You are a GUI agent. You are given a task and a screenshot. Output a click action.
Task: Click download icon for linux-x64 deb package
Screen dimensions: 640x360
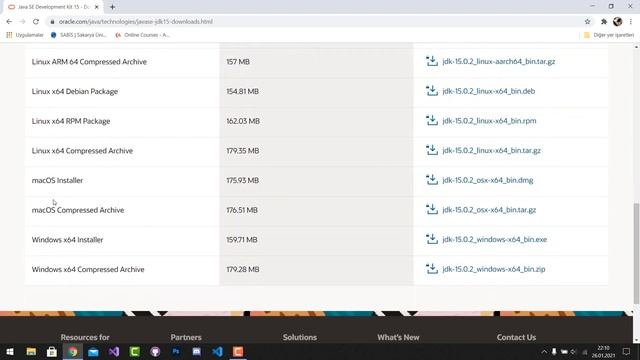pyautogui.click(x=431, y=91)
